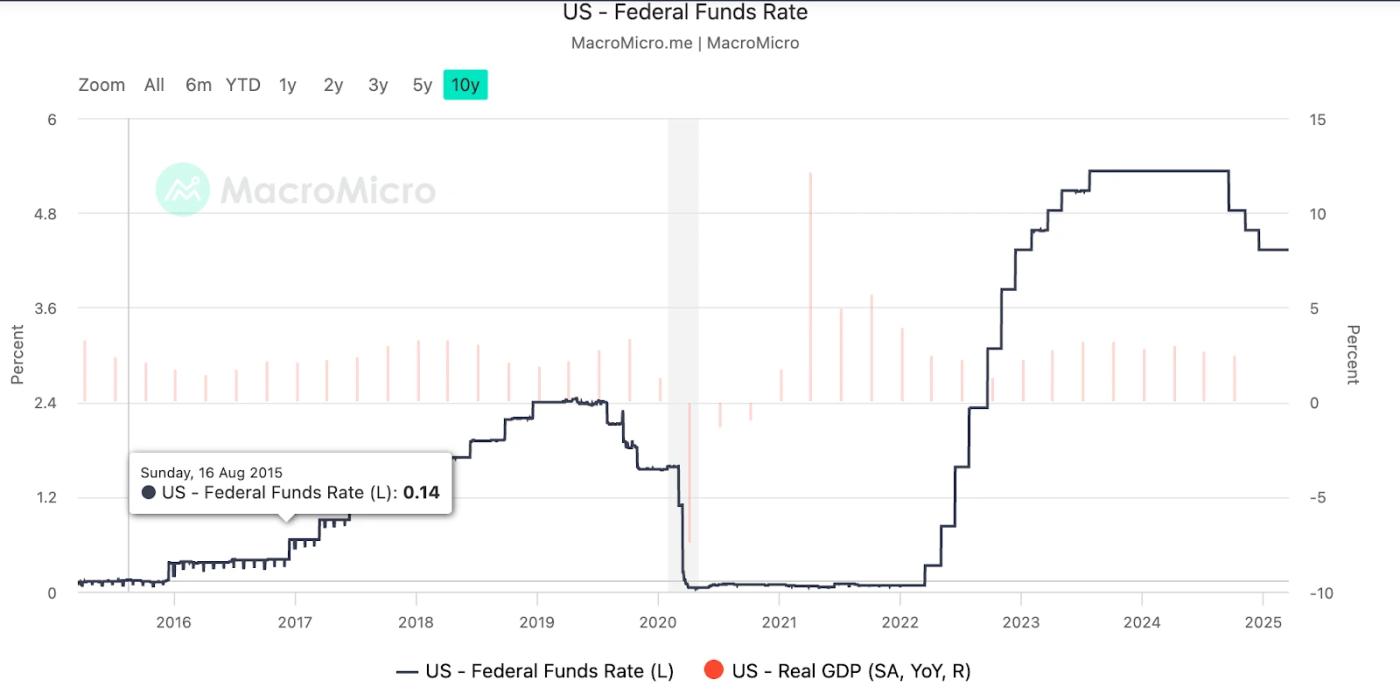
Task: Switch to the "1y" timeframe
Action: [x=288, y=85]
